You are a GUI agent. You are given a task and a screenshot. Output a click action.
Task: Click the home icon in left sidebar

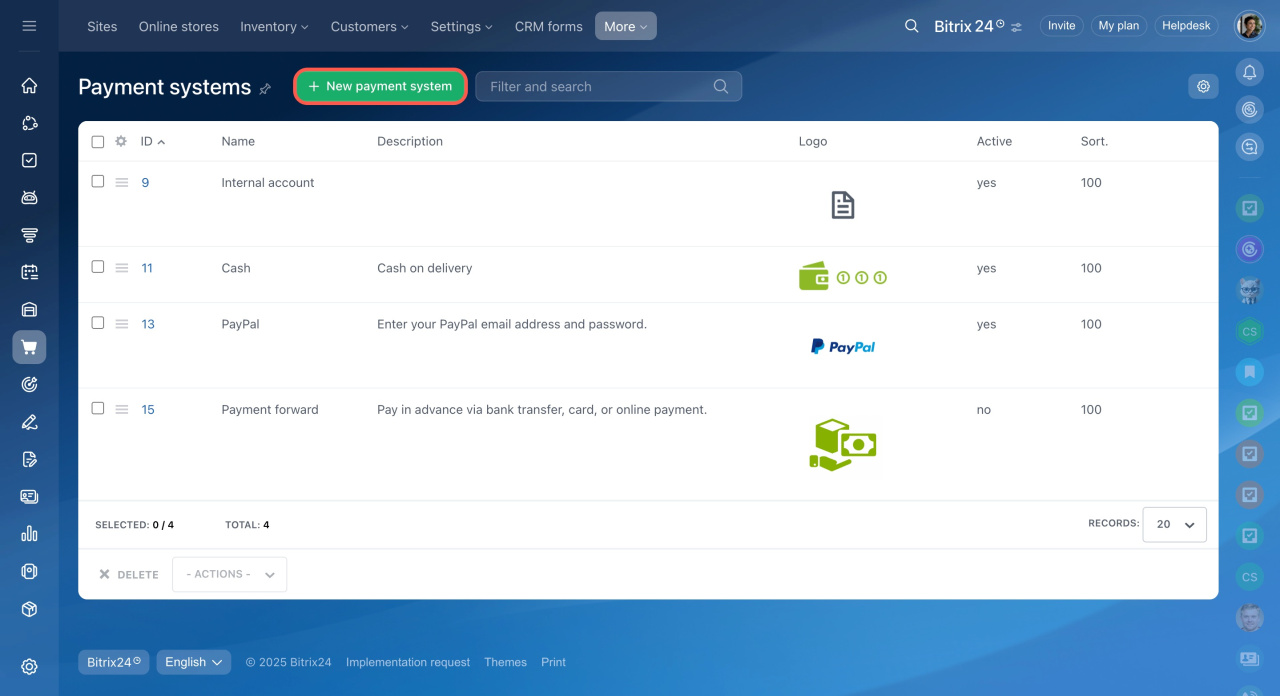coord(29,86)
